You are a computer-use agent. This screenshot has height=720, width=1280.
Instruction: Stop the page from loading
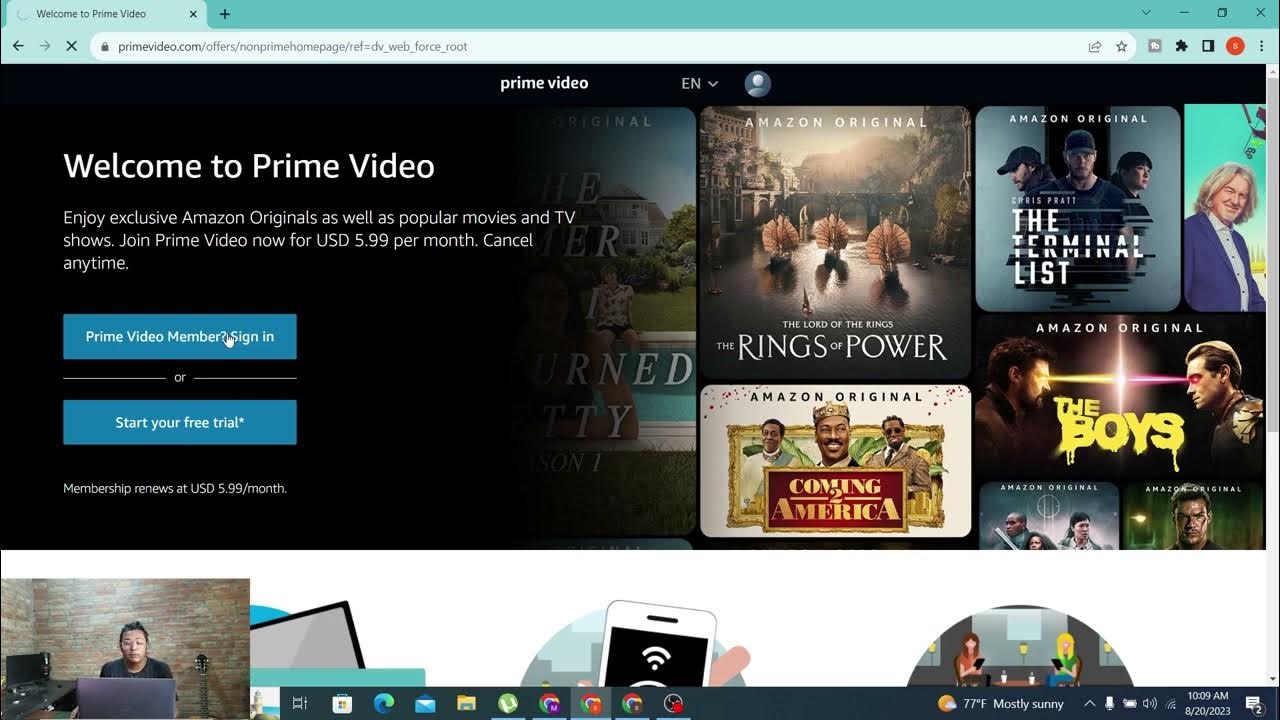[x=72, y=46]
